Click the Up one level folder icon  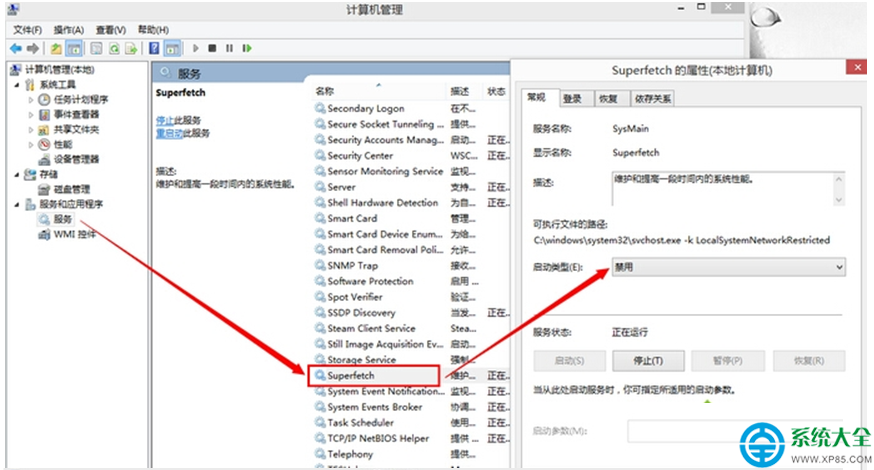[x=56, y=49]
